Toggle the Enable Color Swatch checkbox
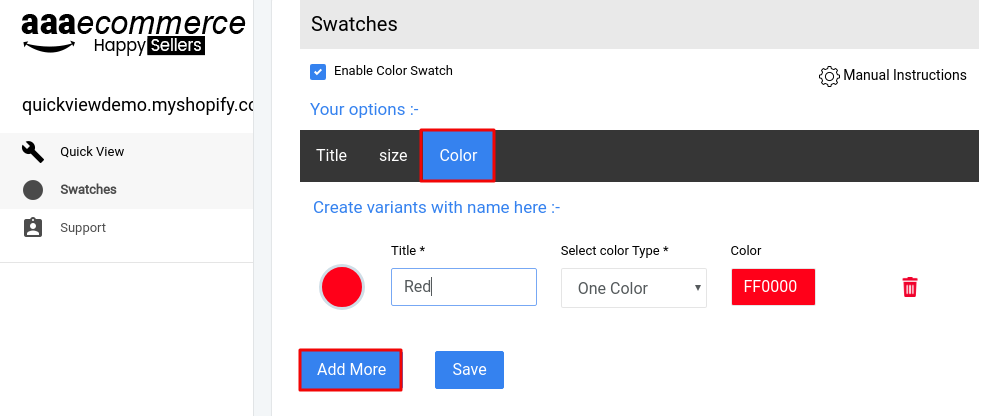 click(318, 72)
